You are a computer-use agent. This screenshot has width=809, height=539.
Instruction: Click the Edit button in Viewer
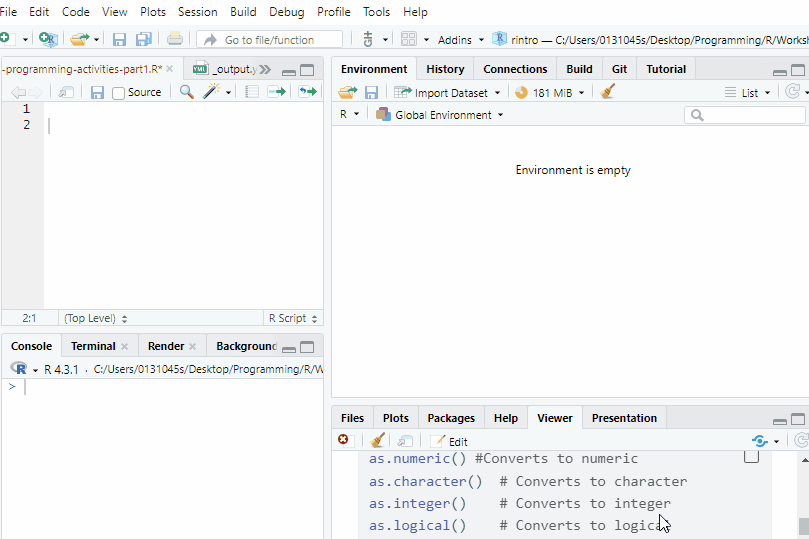click(449, 441)
